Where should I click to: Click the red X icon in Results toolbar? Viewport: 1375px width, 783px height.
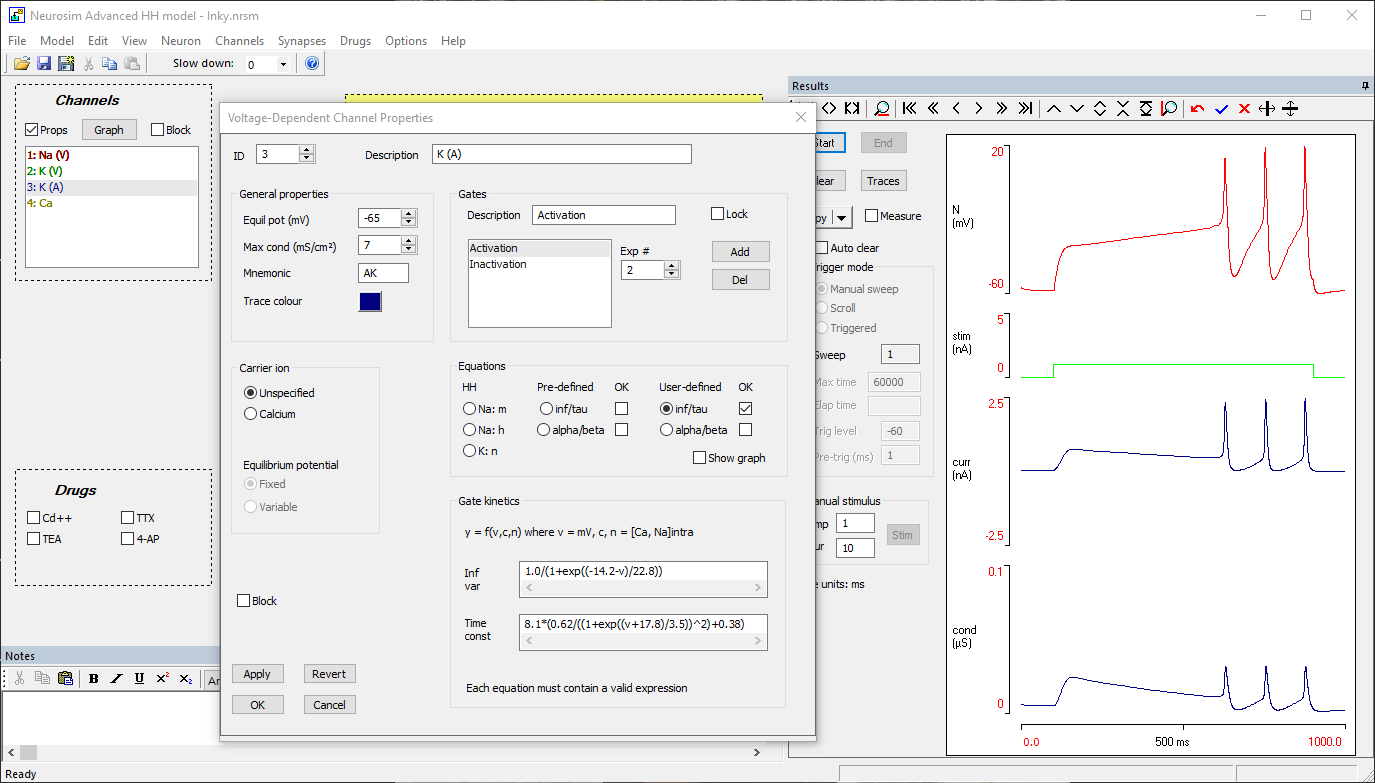tap(1244, 109)
